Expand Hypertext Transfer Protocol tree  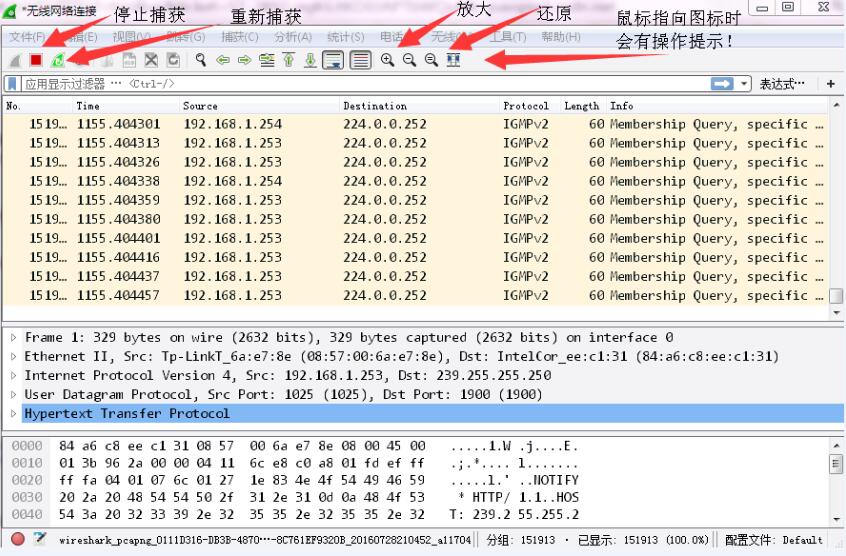pos(13,414)
